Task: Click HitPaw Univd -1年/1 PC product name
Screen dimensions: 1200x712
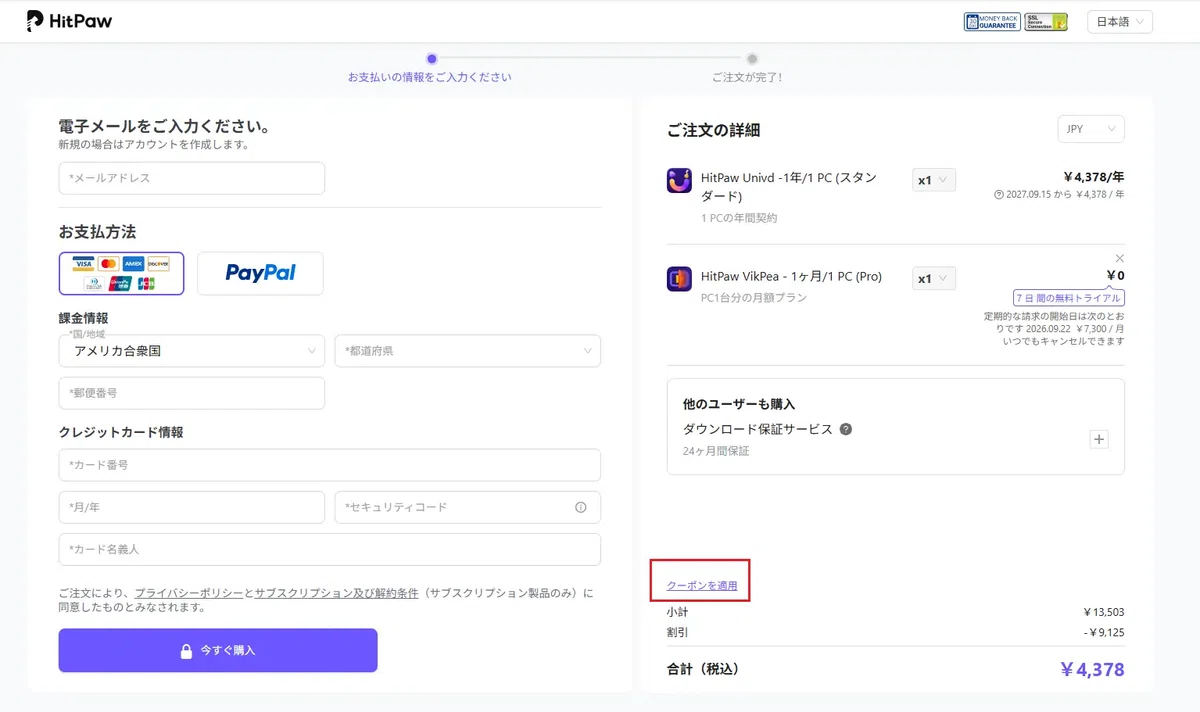Action: point(789,187)
